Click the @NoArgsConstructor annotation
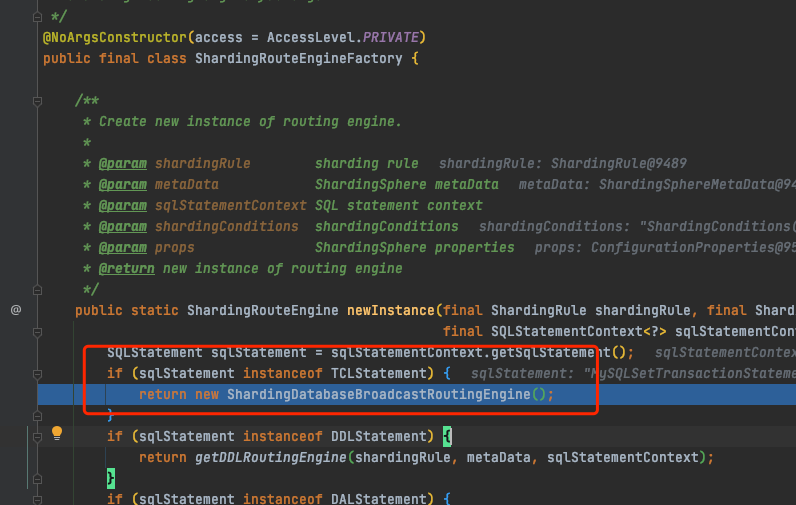 pyautogui.click(x=115, y=38)
